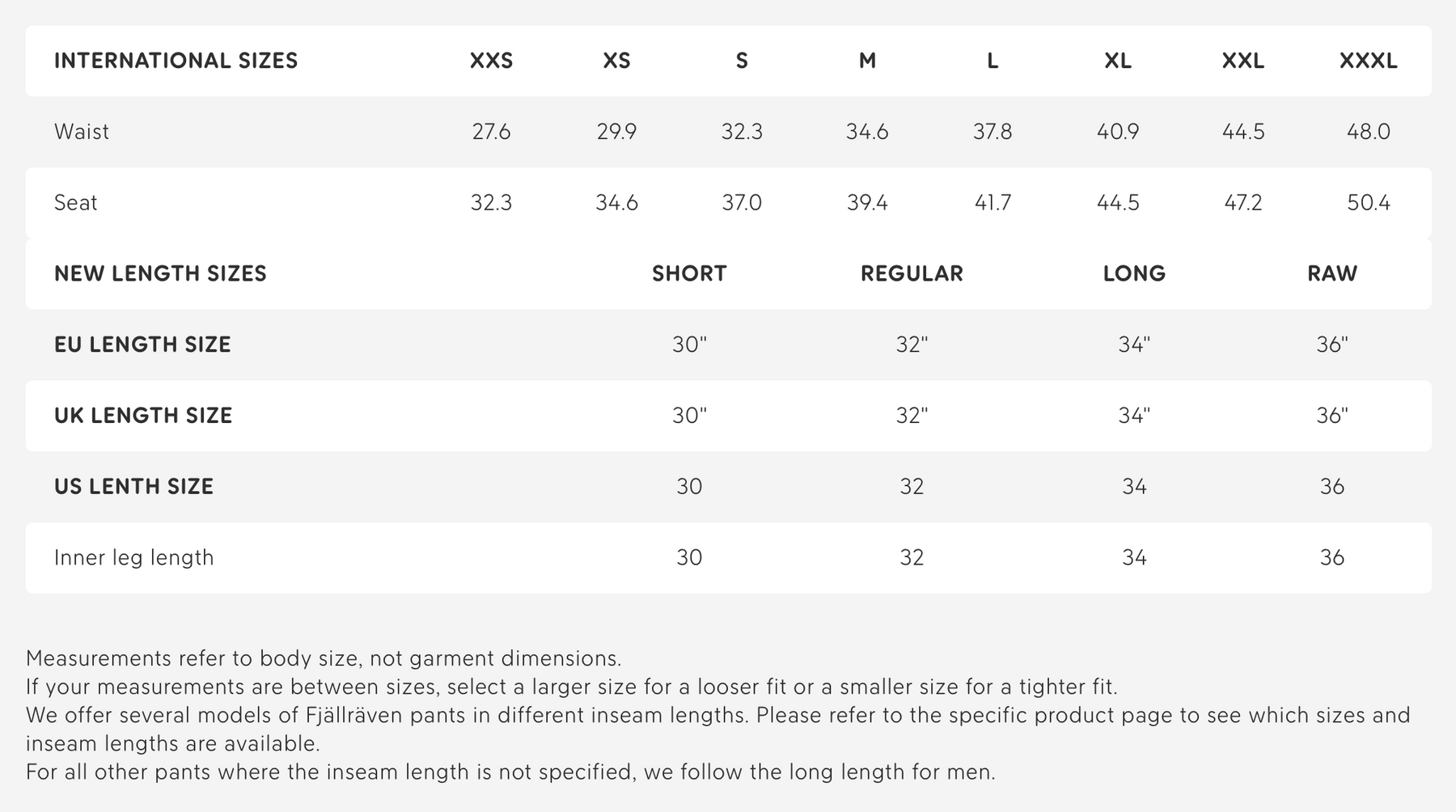Click the REGULAR length column header
1456x812 pixels.
(x=912, y=273)
